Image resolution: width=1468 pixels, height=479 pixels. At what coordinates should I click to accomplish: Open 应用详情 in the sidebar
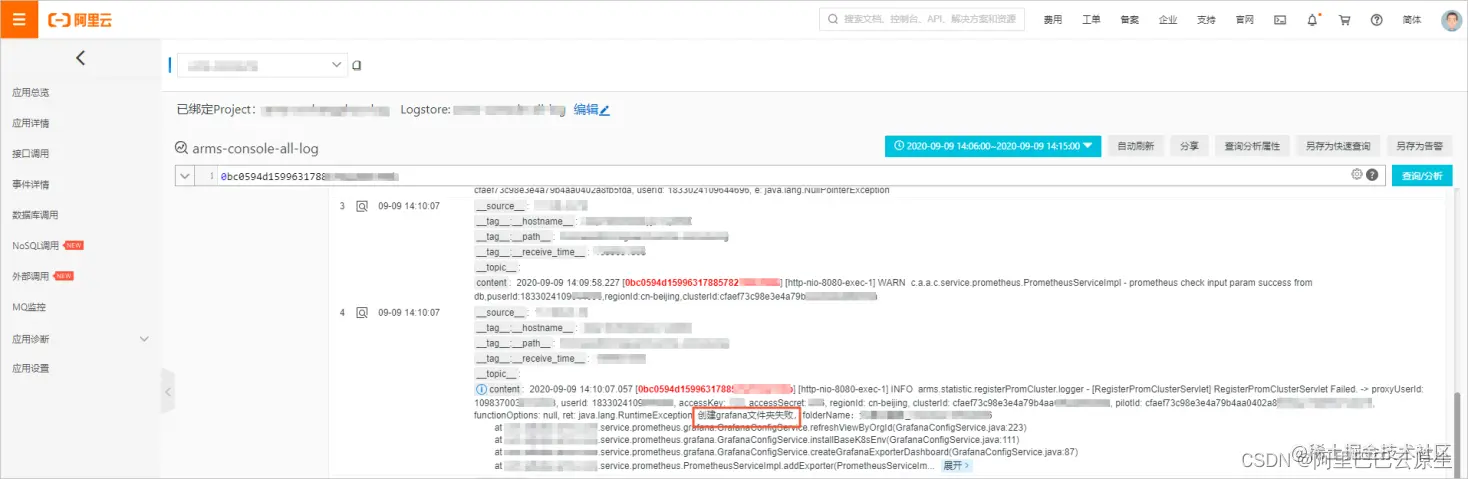31,124
